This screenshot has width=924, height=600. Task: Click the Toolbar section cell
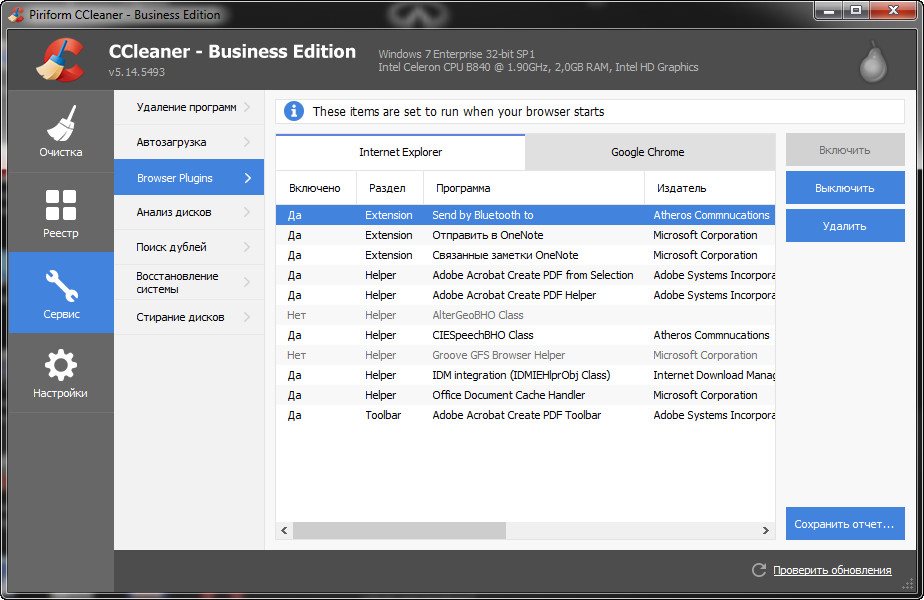point(383,416)
